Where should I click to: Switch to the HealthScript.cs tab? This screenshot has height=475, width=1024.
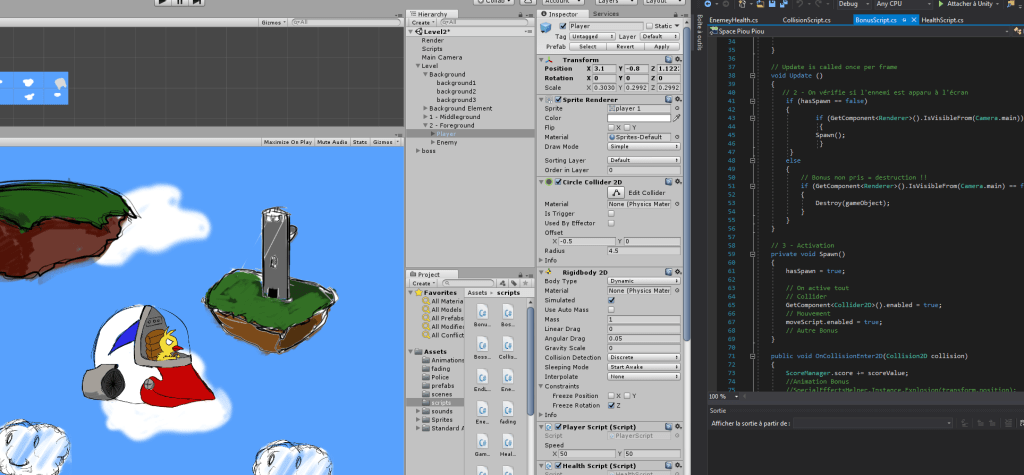[940, 19]
